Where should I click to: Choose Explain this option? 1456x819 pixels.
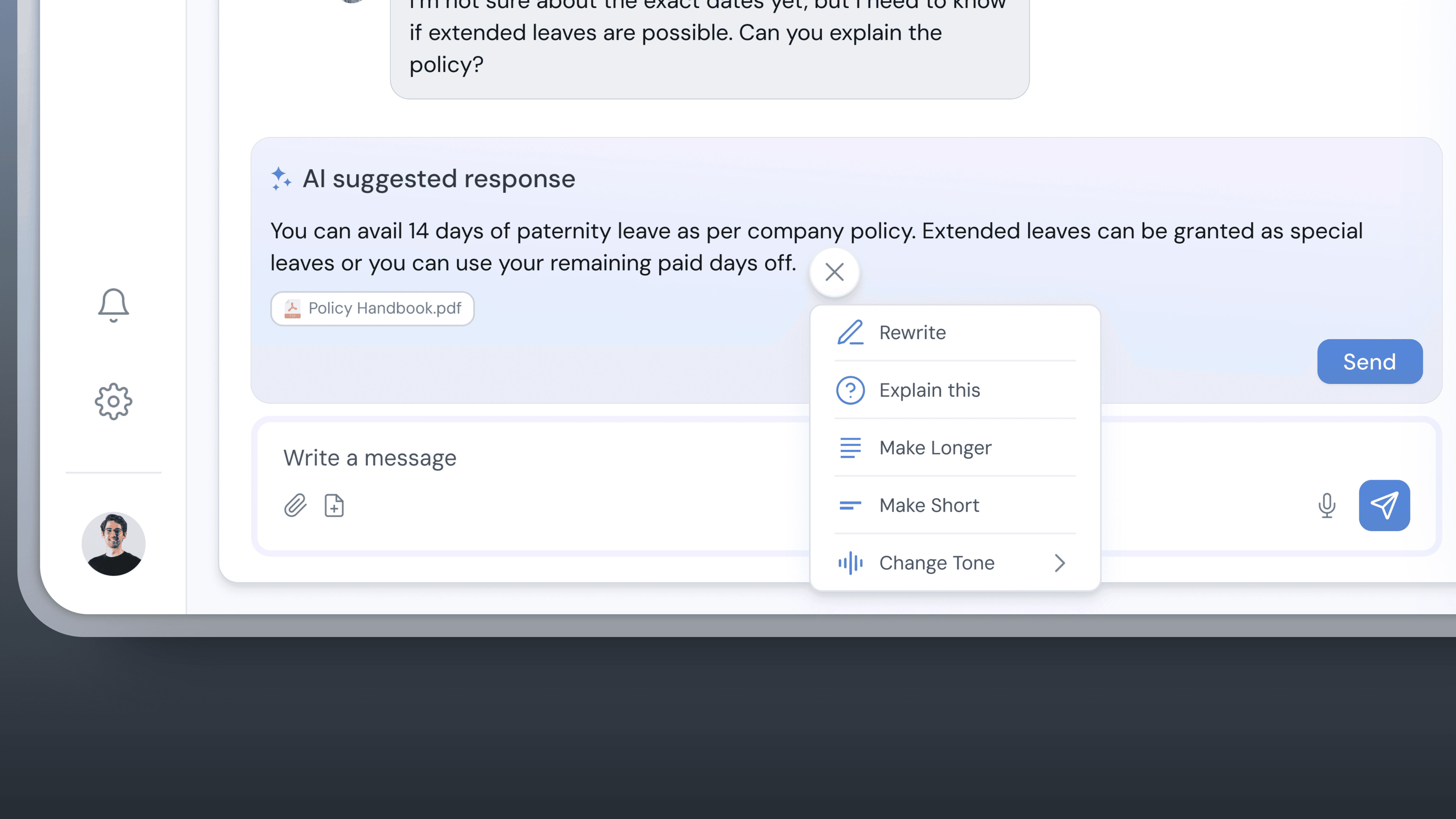[x=929, y=390]
